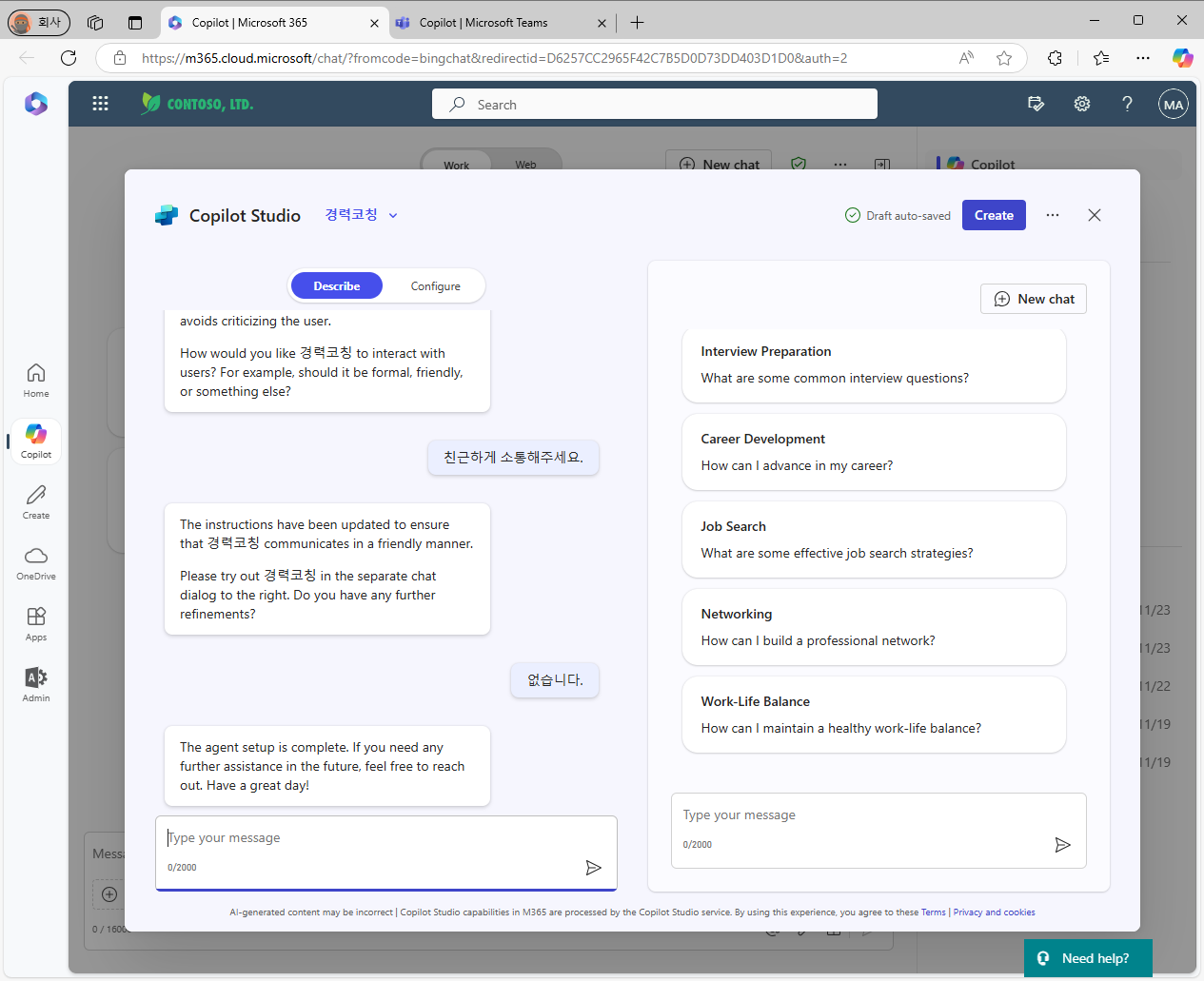Switch to the Describe tab
The width and height of the screenshot is (1204, 981).
pyautogui.click(x=337, y=285)
